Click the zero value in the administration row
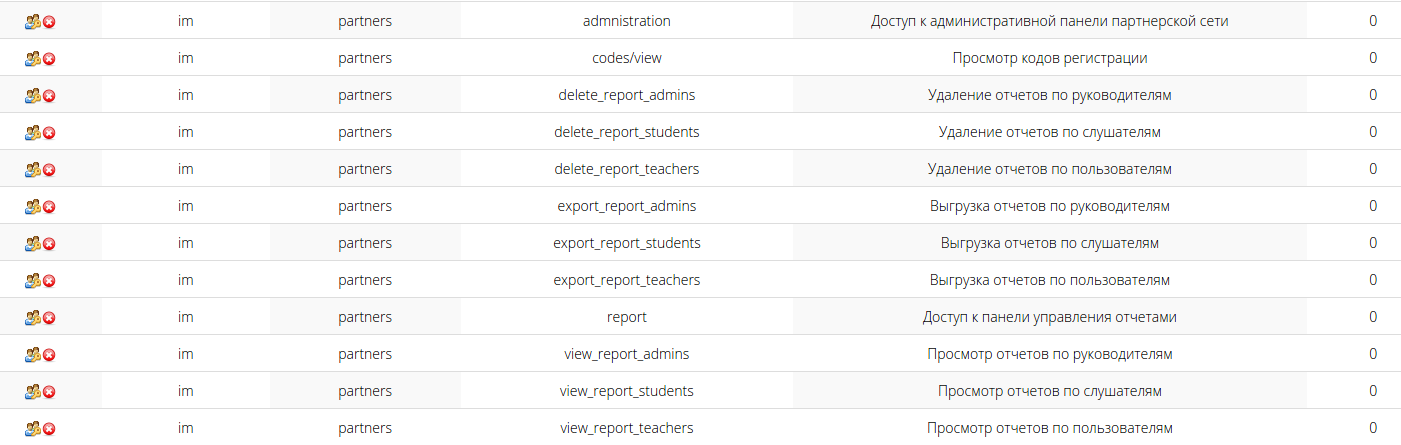 tap(1373, 21)
